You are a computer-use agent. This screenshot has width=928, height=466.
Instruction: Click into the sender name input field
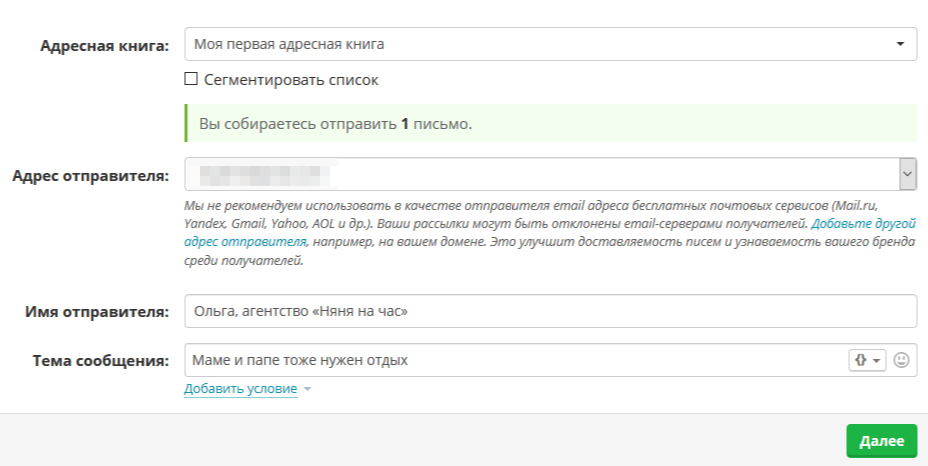550,311
